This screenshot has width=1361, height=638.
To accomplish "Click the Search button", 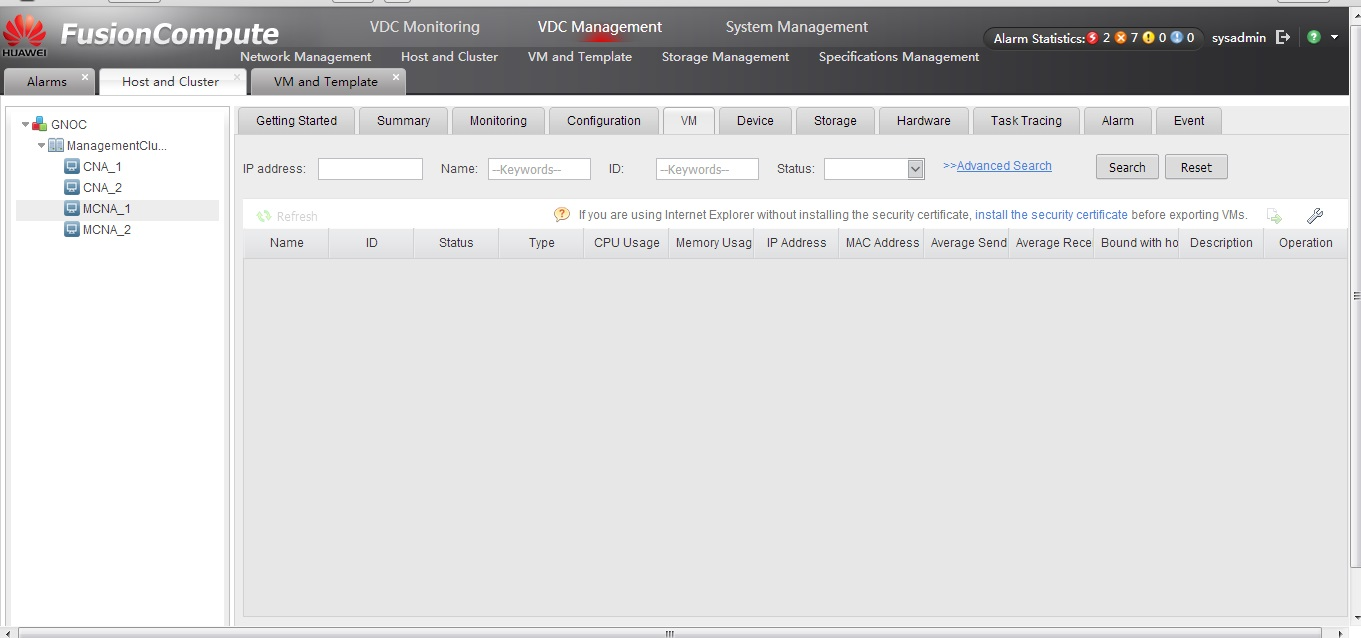I will [x=1127, y=168].
